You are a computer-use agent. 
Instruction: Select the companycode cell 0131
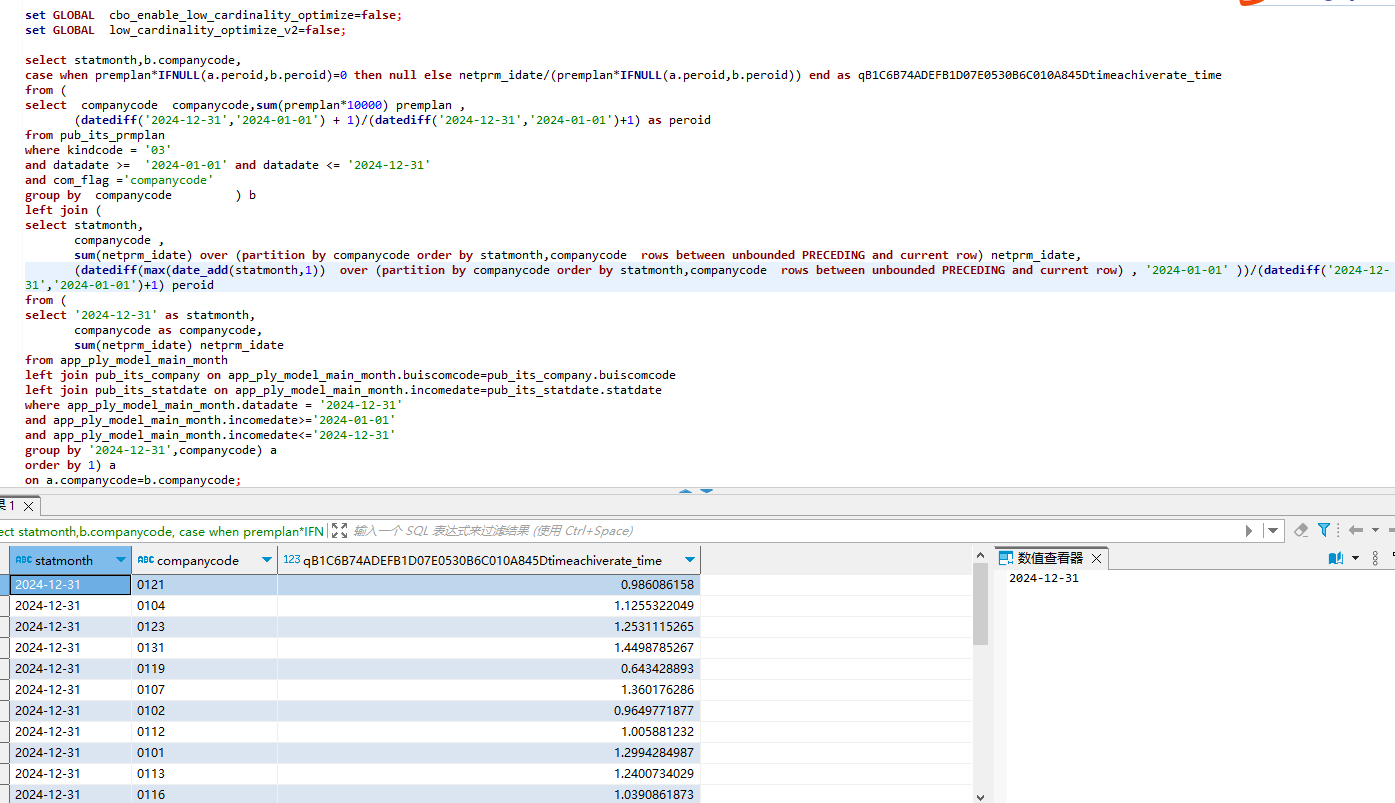coord(204,648)
